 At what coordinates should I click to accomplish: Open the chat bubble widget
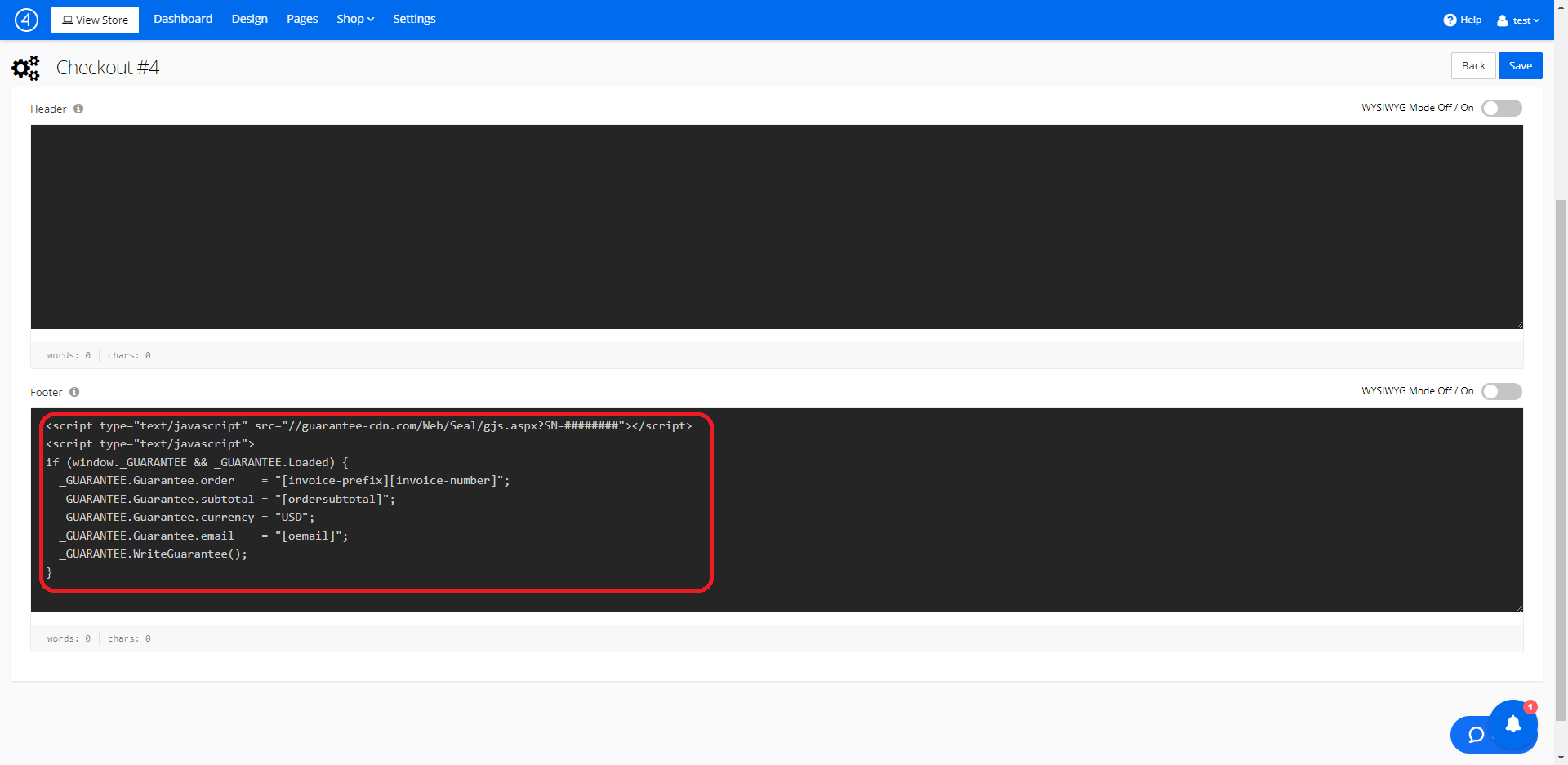[1475, 735]
